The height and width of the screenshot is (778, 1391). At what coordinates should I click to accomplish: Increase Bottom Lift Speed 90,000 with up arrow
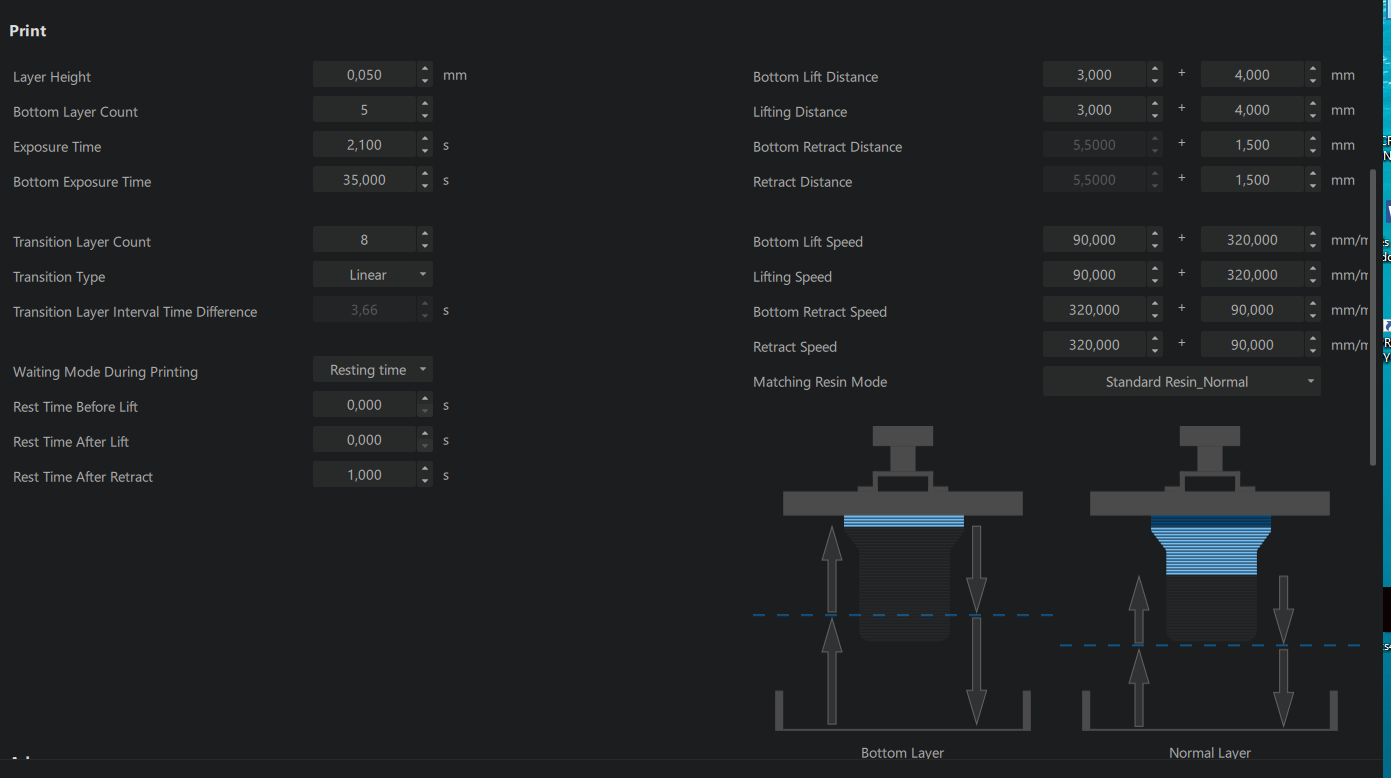click(1155, 234)
